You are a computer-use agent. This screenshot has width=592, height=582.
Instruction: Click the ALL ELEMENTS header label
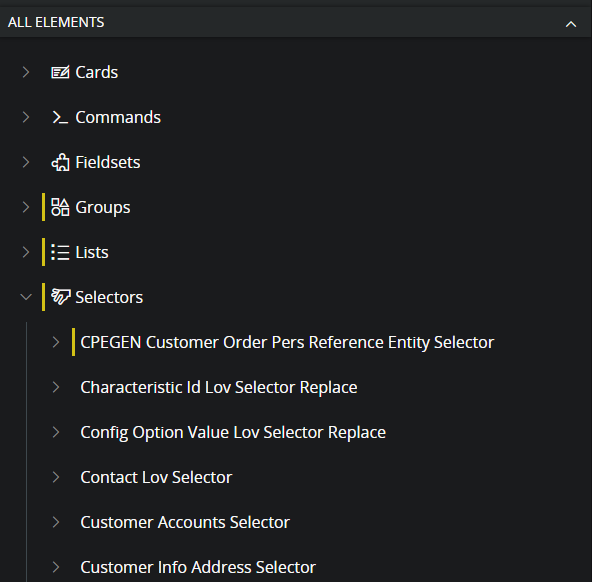tap(56, 22)
